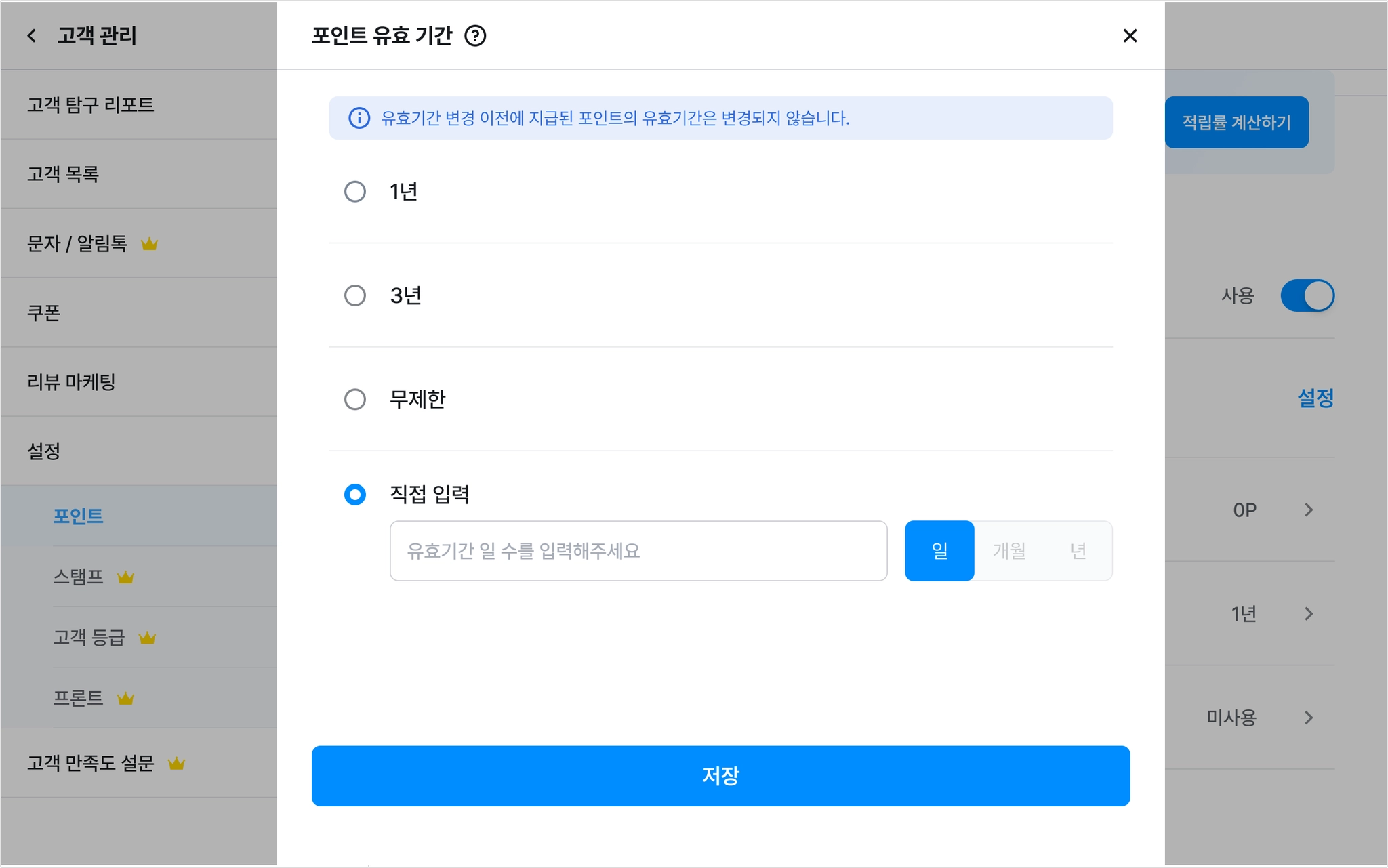The height and width of the screenshot is (868, 1388).
Task: Click the crown icon beside 고객 만족도 설문
Action: click(x=176, y=763)
